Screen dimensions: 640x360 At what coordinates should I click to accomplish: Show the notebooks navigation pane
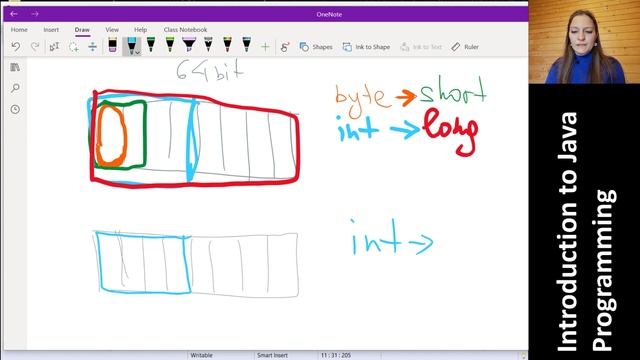click(x=15, y=67)
